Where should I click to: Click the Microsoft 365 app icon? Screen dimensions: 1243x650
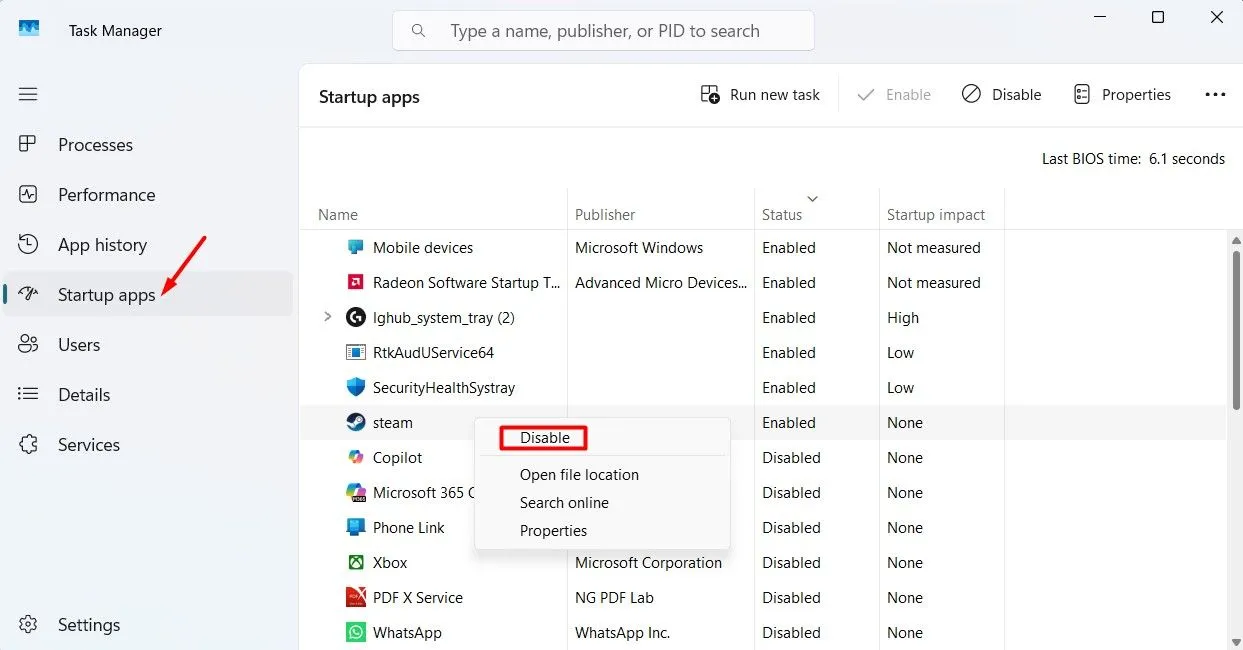[355, 493]
